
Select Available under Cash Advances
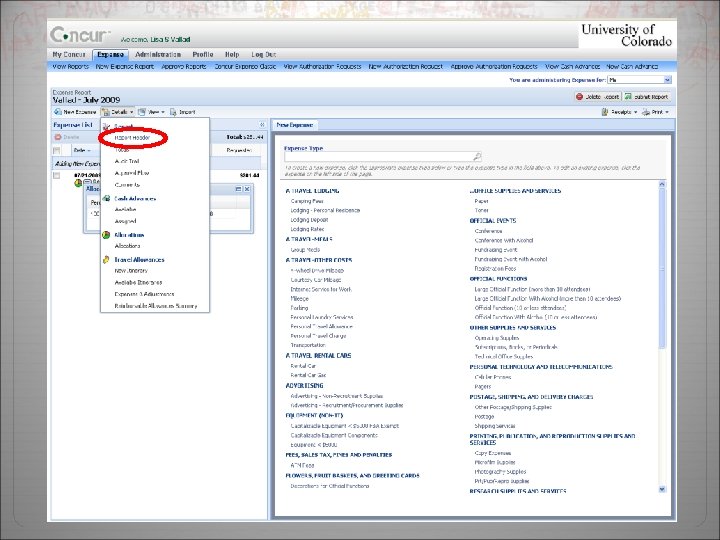click(x=125, y=209)
